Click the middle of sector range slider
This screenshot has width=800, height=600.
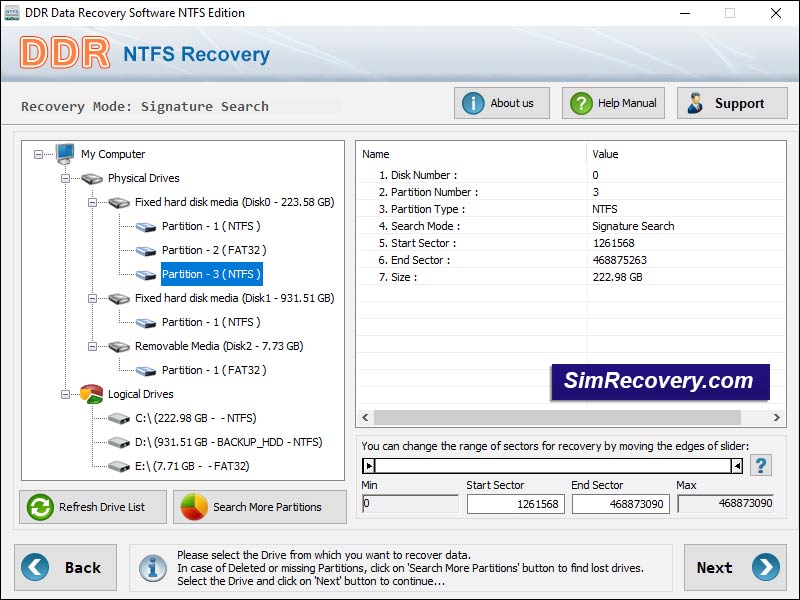tap(553, 465)
